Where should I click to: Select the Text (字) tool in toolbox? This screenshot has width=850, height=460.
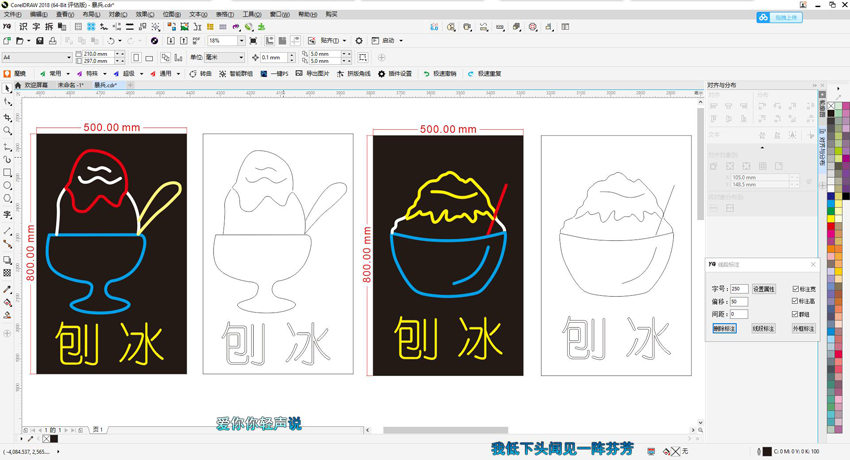pos(8,215)
